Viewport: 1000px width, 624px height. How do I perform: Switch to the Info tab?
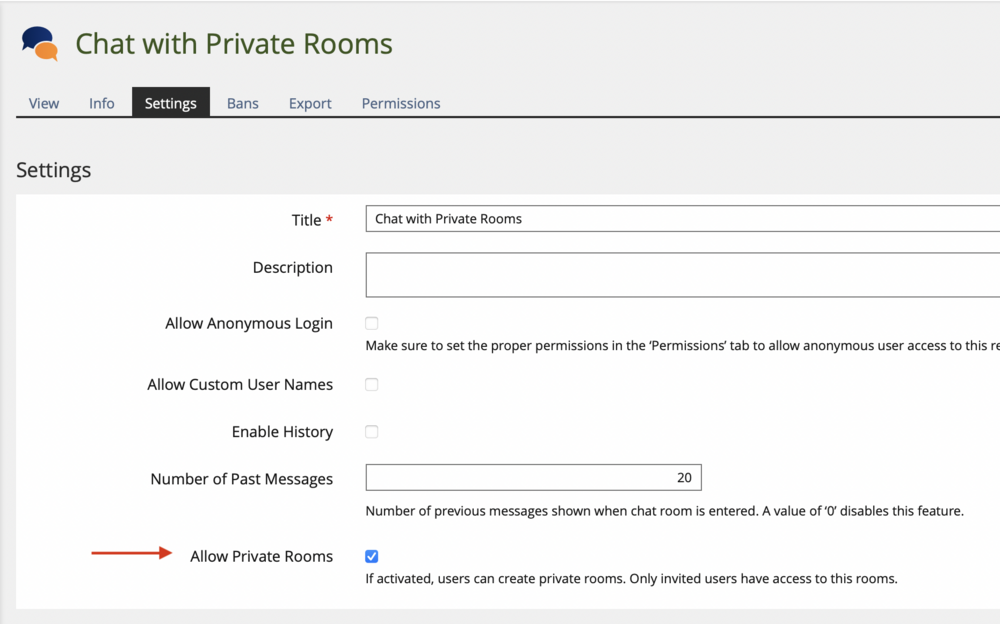[x=102, y=103]
